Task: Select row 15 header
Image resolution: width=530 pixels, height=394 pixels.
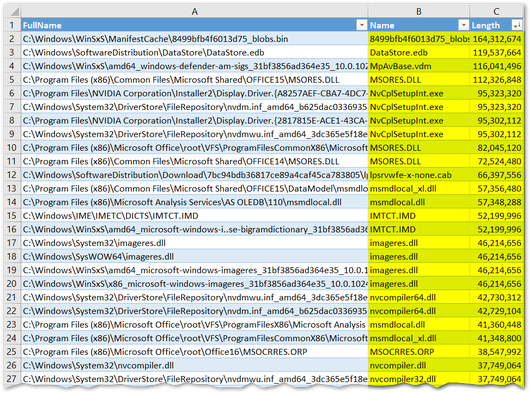Action: click(x=12, y=216)
